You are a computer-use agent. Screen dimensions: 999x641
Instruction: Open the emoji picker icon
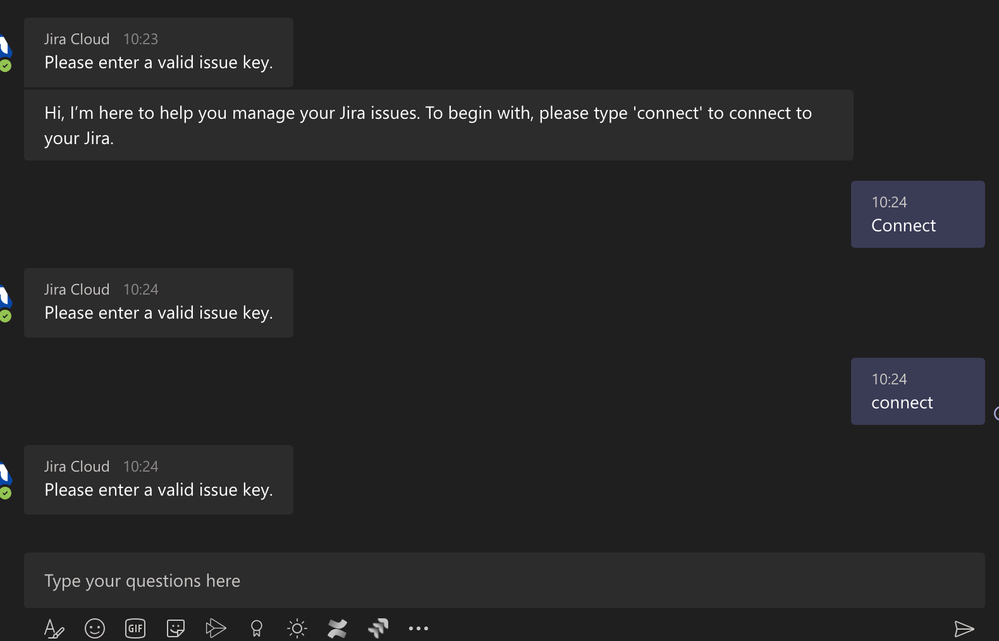95,628
